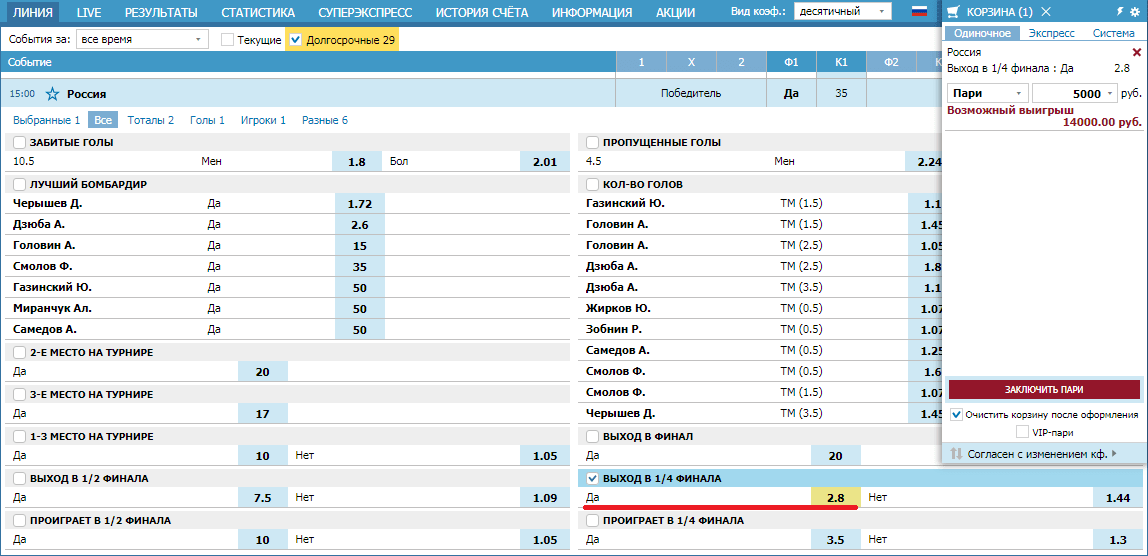
Task: Toggle Очистить корзину после оформления checkbox
Action: [956, 415]
